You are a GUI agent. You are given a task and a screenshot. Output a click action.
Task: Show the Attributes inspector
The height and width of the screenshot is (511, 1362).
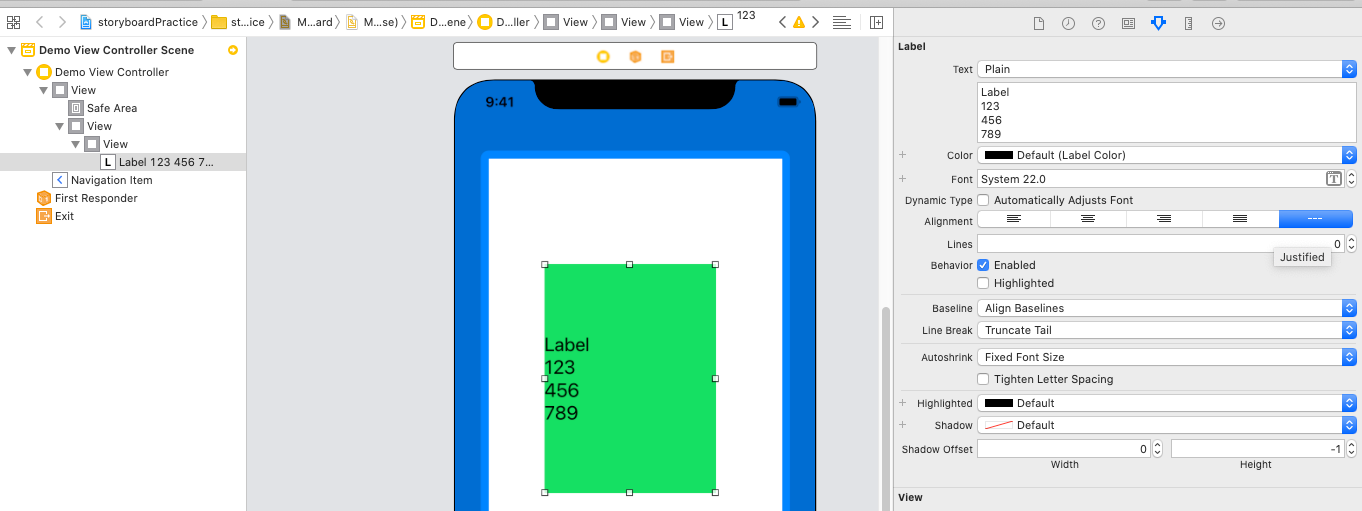pos(1158,23)
